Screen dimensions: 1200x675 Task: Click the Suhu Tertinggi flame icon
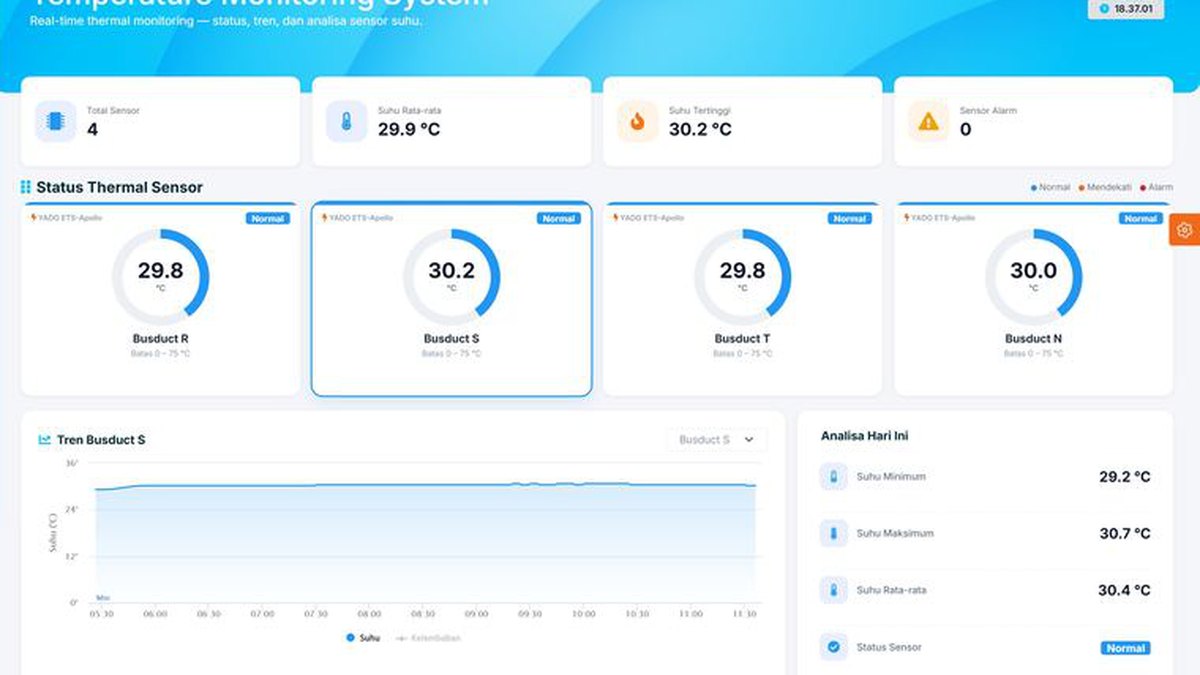pos(637,121)
